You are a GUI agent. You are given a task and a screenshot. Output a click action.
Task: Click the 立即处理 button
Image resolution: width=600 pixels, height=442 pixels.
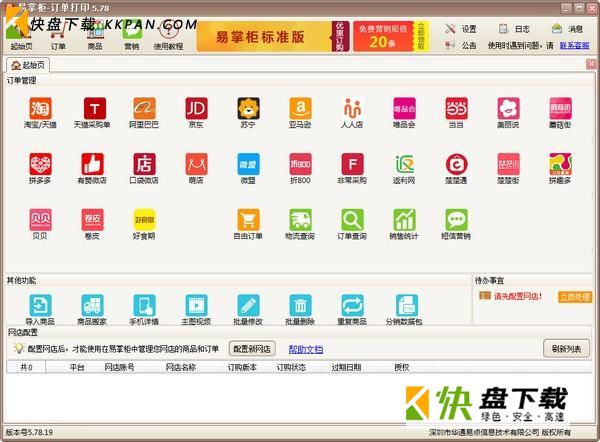coord(574,297)
